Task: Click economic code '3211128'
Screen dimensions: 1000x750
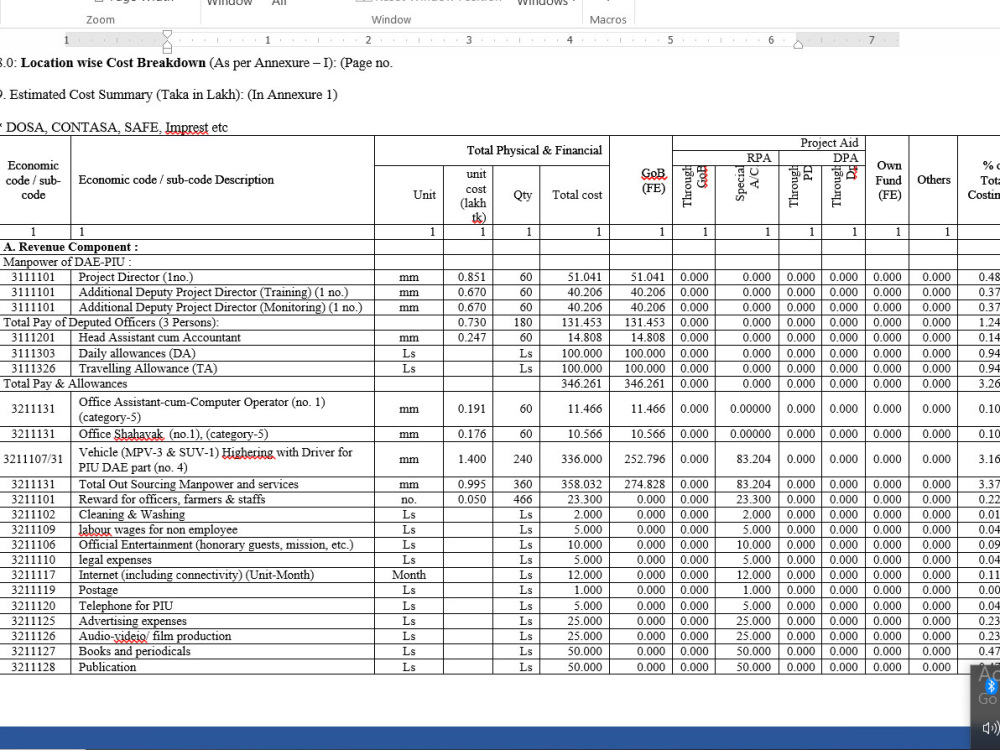Action: (x=33, y=667)
